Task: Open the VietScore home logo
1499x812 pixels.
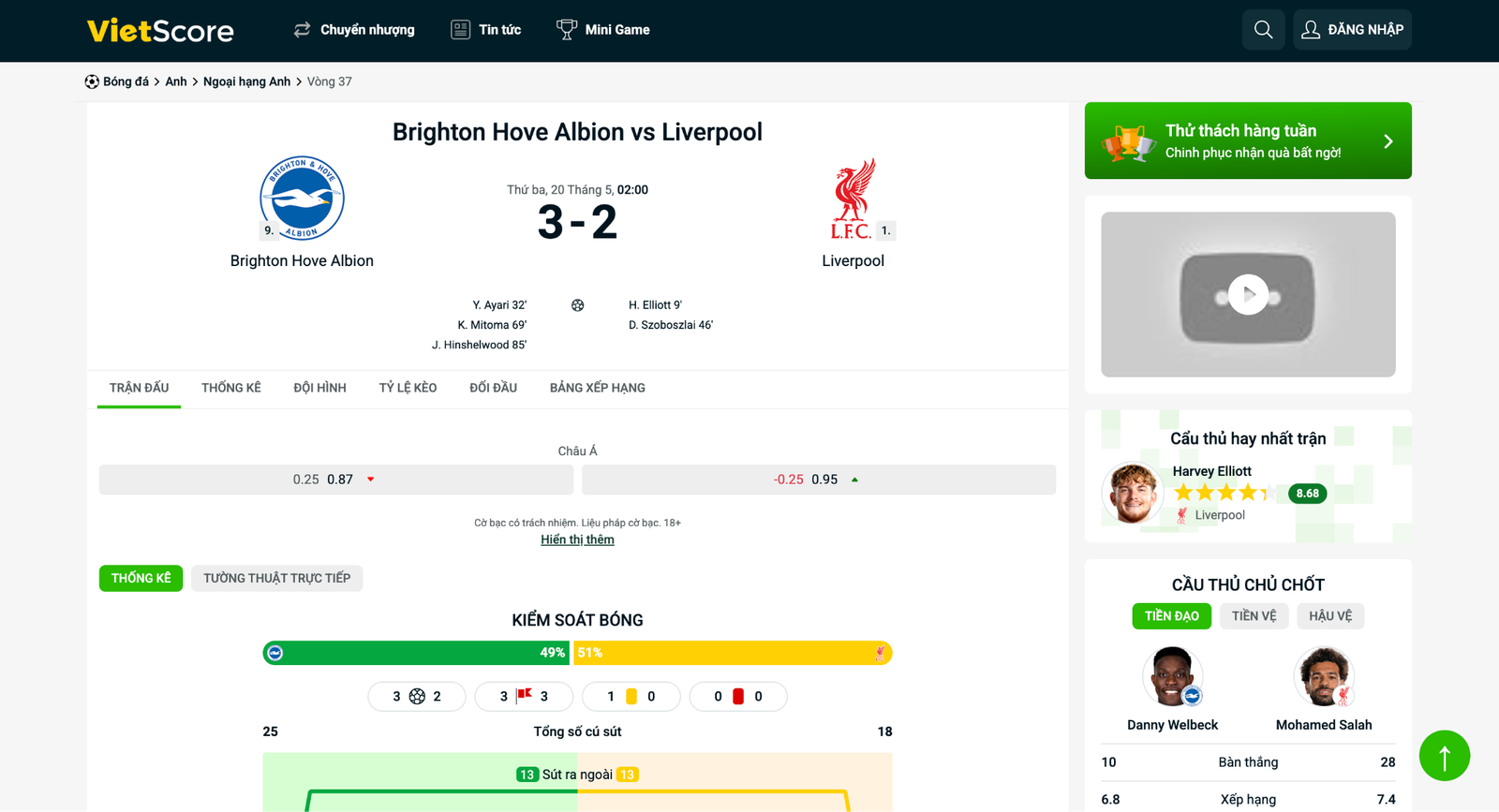Action: pyautogui.click(x=160, y=31)
